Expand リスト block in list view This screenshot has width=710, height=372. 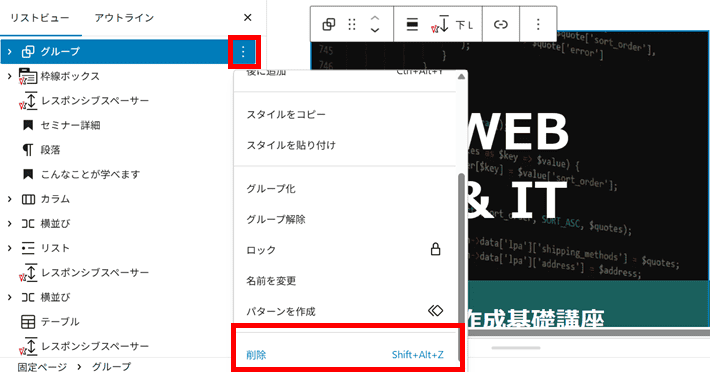click(10, 248)
